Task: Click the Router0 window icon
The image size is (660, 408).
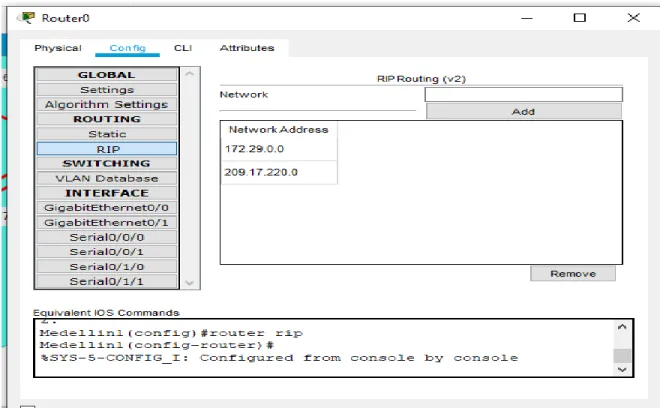Action: click(x=26, y=18)
